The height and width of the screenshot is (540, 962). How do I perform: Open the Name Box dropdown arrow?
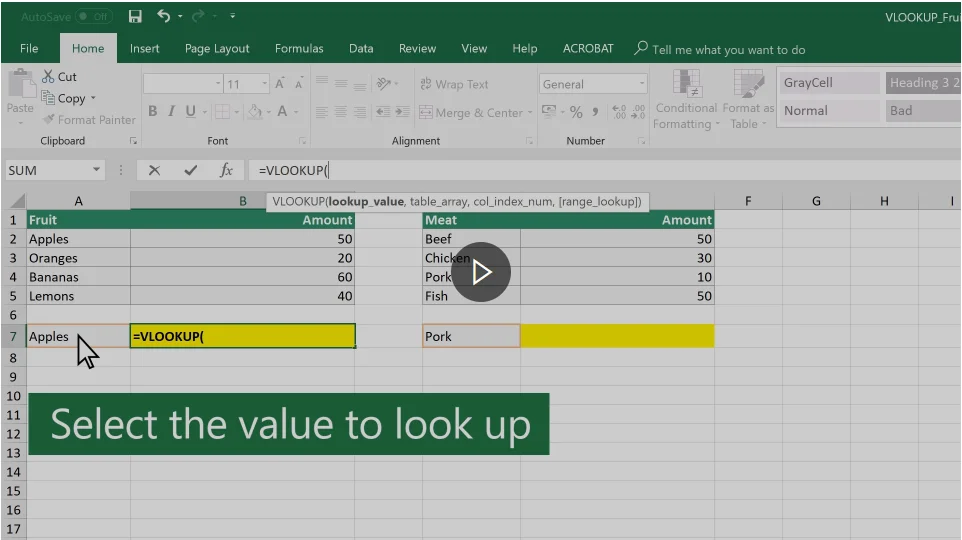(x=96, y=169)
